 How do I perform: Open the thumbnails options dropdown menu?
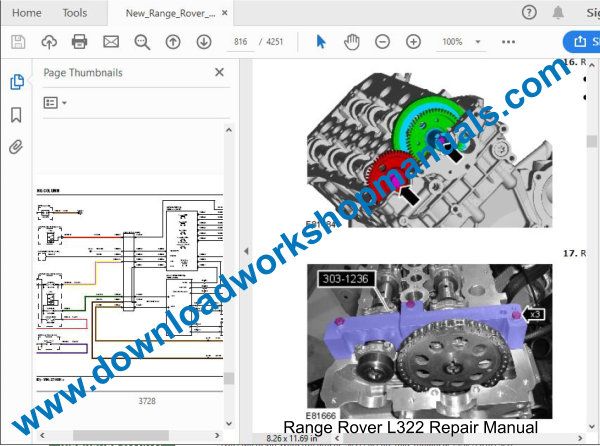pos(55,103)
